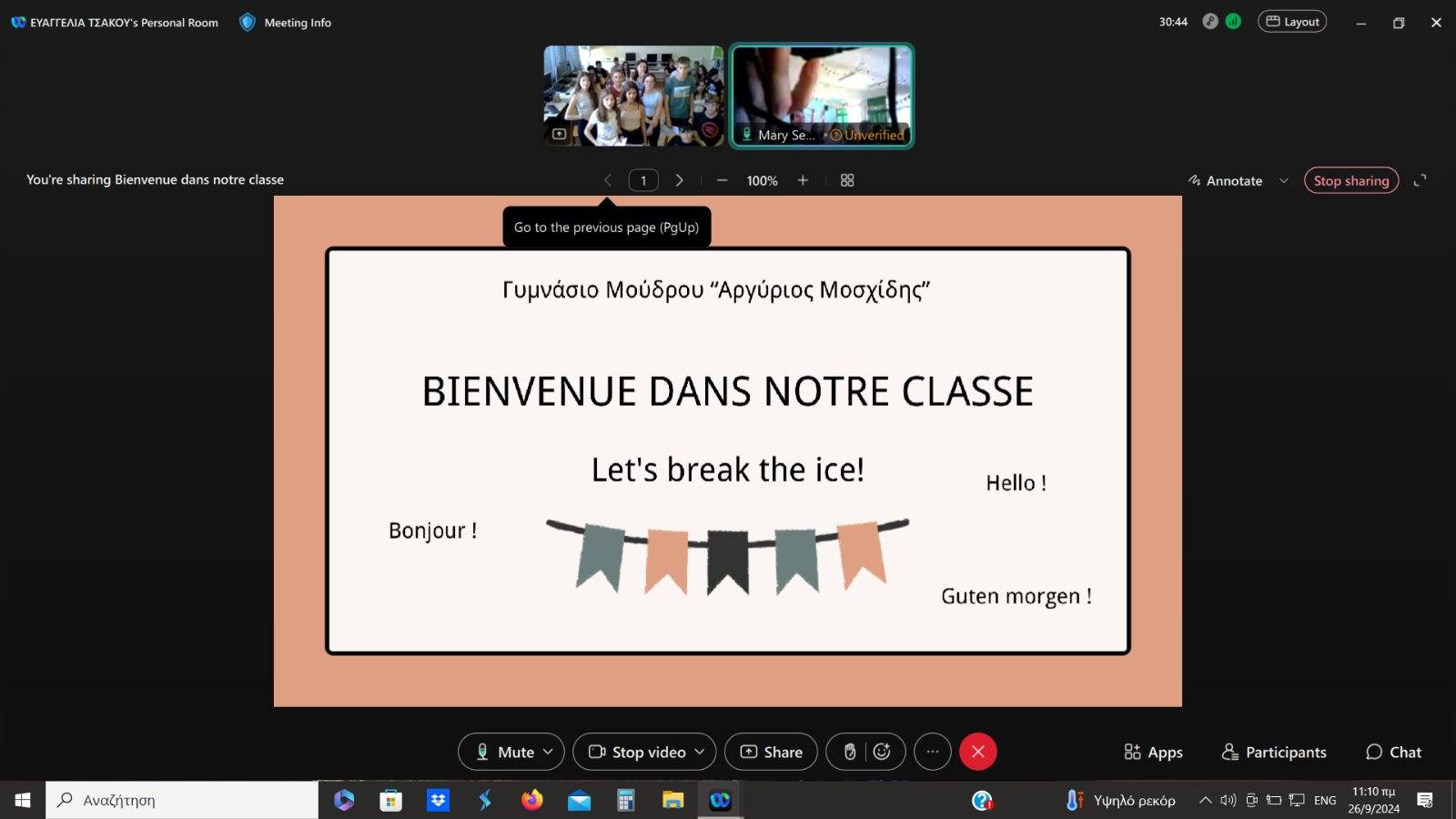Click Stop sharing button

(x=1350, y=180)
